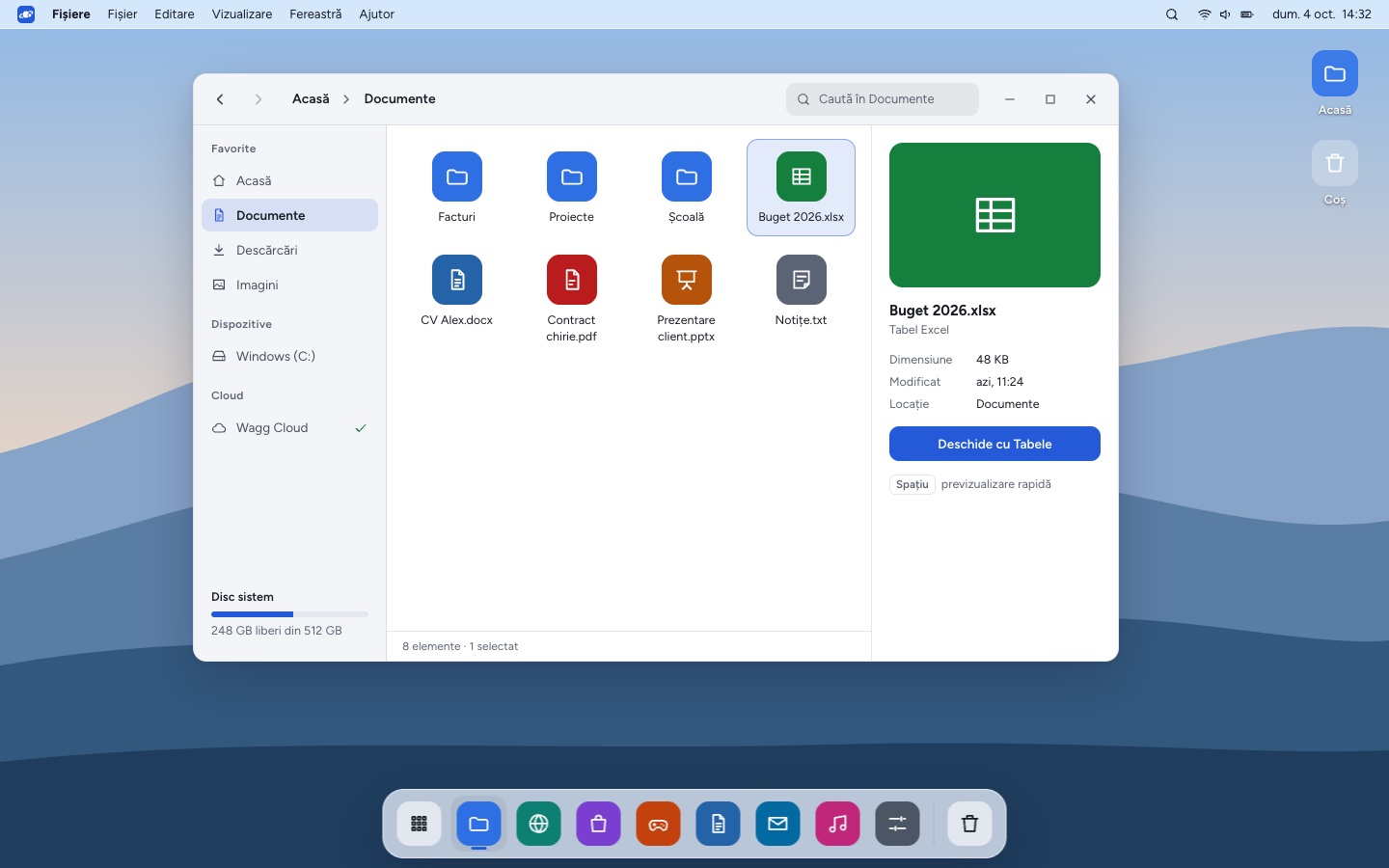The height and width of the screenshot is (868, 1389).
Task: Select the Prezentare client.pptx file
Action: click(686, 299)
